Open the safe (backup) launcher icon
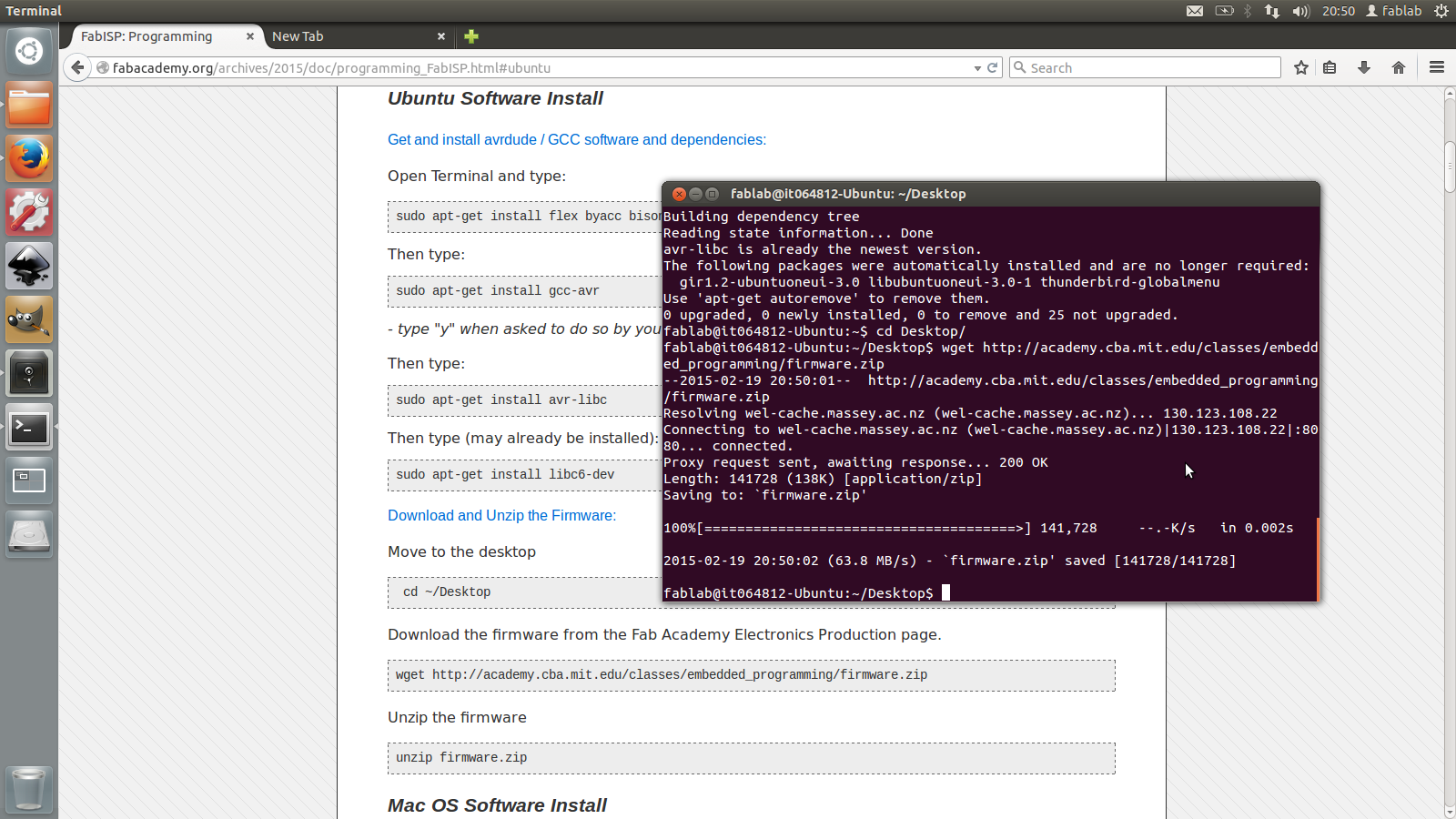 (x=29, y=373)
